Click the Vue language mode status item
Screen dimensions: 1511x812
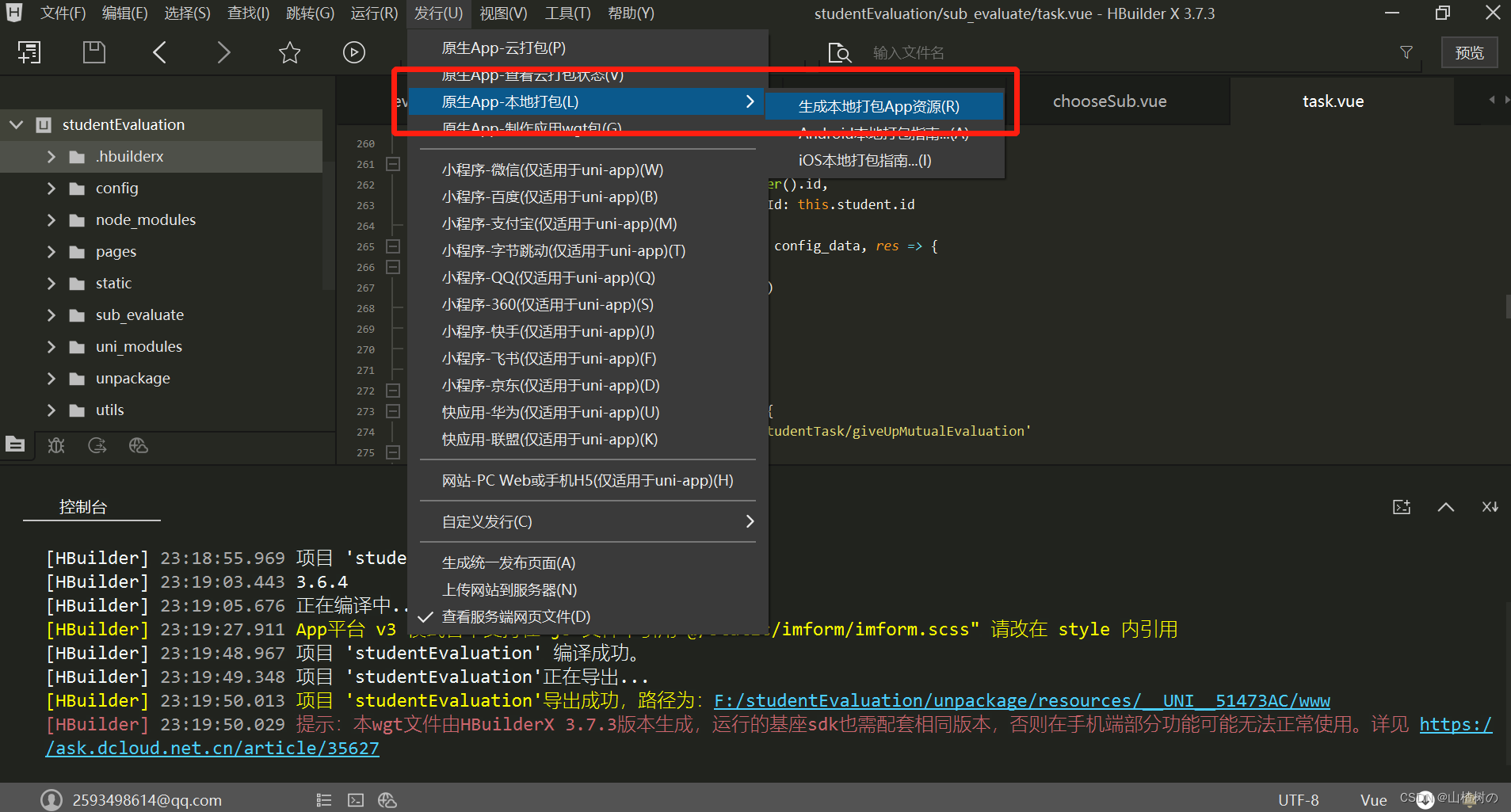coord(1373,800)
